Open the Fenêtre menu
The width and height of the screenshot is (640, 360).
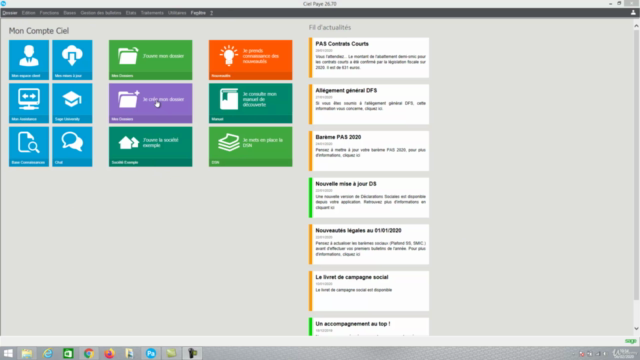pyautogui.click(x=198, y=13)
